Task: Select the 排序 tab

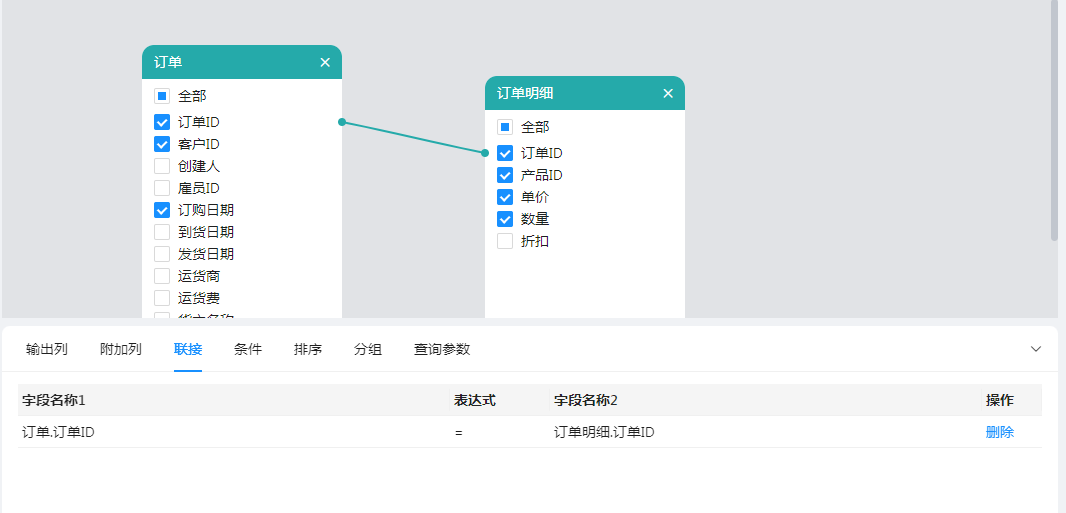Action: [x=308, y=349]
